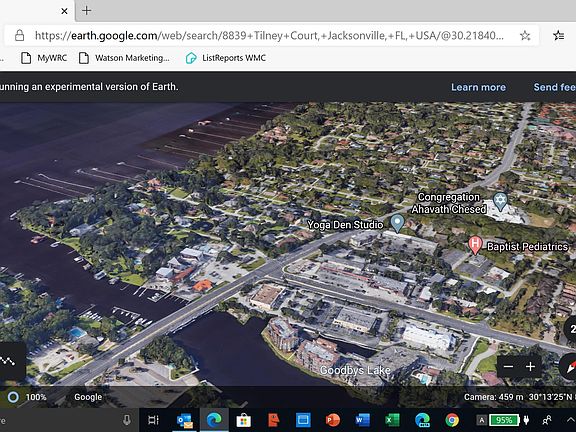This screenshot has height=432, width=576.
Task: Open the orange face app on taskbar
Action: coord(273,420)
